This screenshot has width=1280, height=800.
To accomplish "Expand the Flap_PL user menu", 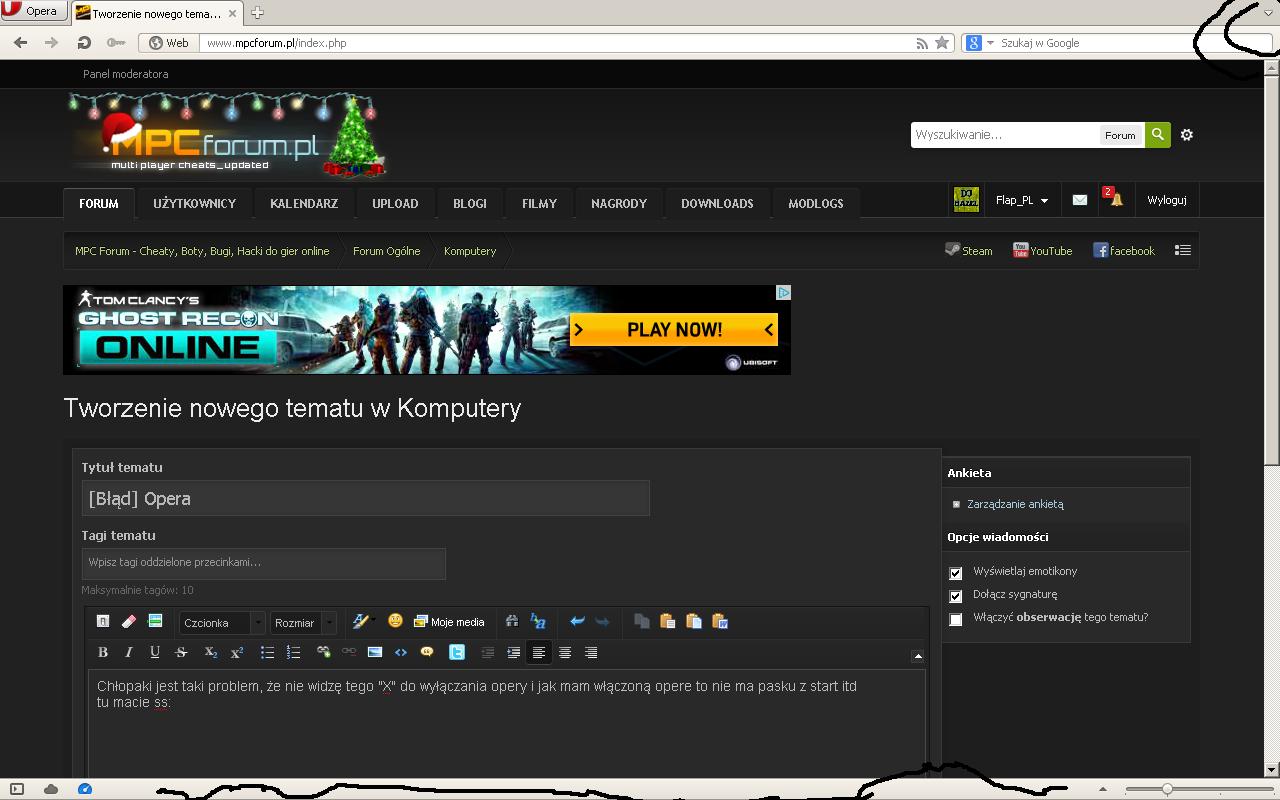I will pyautogui.click(x=1022, y=200).
